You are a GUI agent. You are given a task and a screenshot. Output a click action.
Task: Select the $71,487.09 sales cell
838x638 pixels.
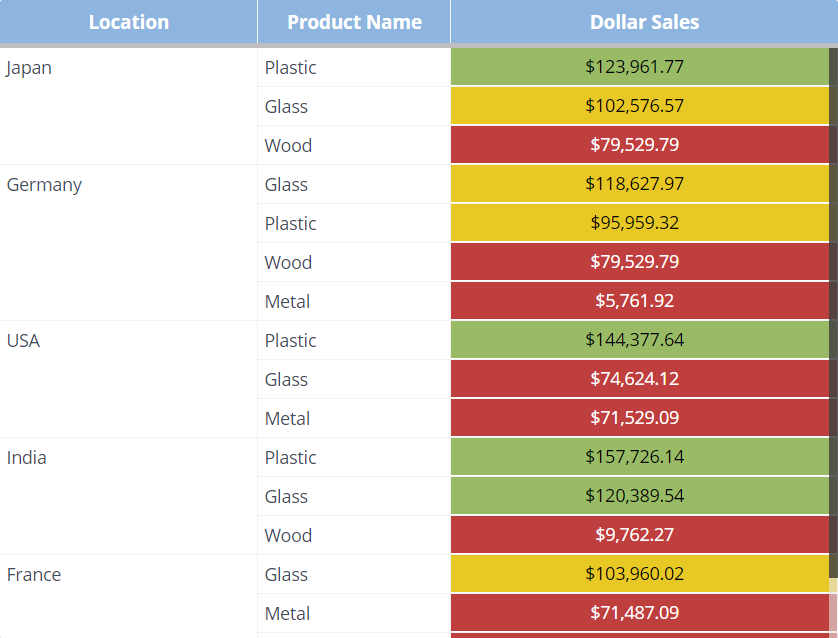pyautogui.click(x=640, y=613)
